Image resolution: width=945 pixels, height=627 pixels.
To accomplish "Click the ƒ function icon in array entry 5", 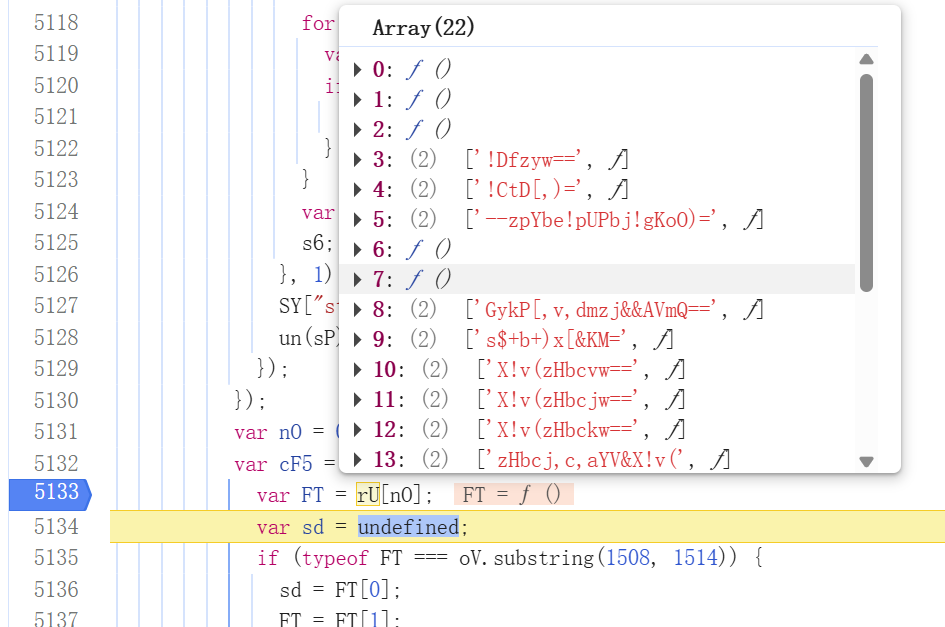I will click(754, 220).
